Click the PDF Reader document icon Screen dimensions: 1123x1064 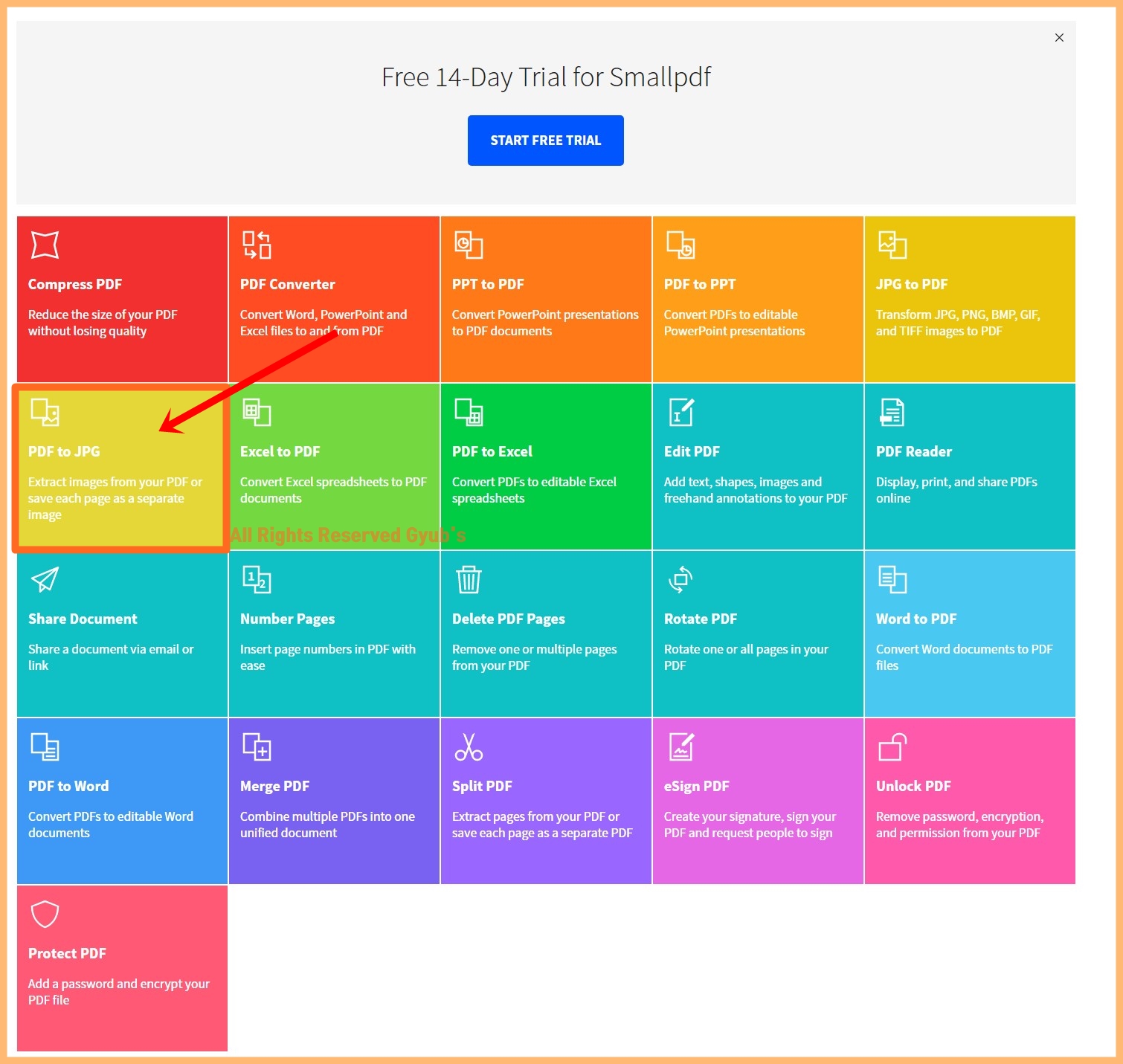(x=892, y=412)
